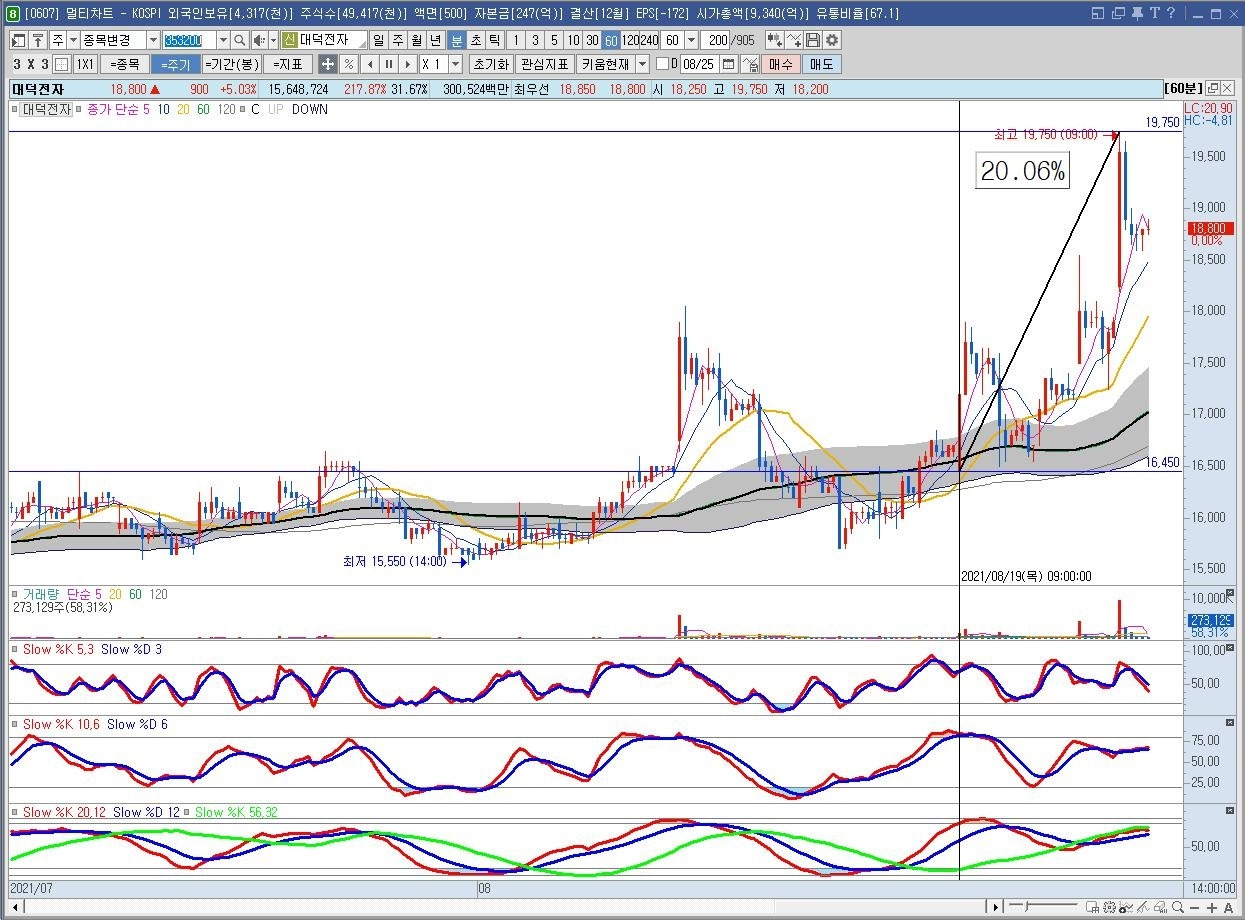Select the =종목 tab
1245x920 pixels.
point(125,64)
